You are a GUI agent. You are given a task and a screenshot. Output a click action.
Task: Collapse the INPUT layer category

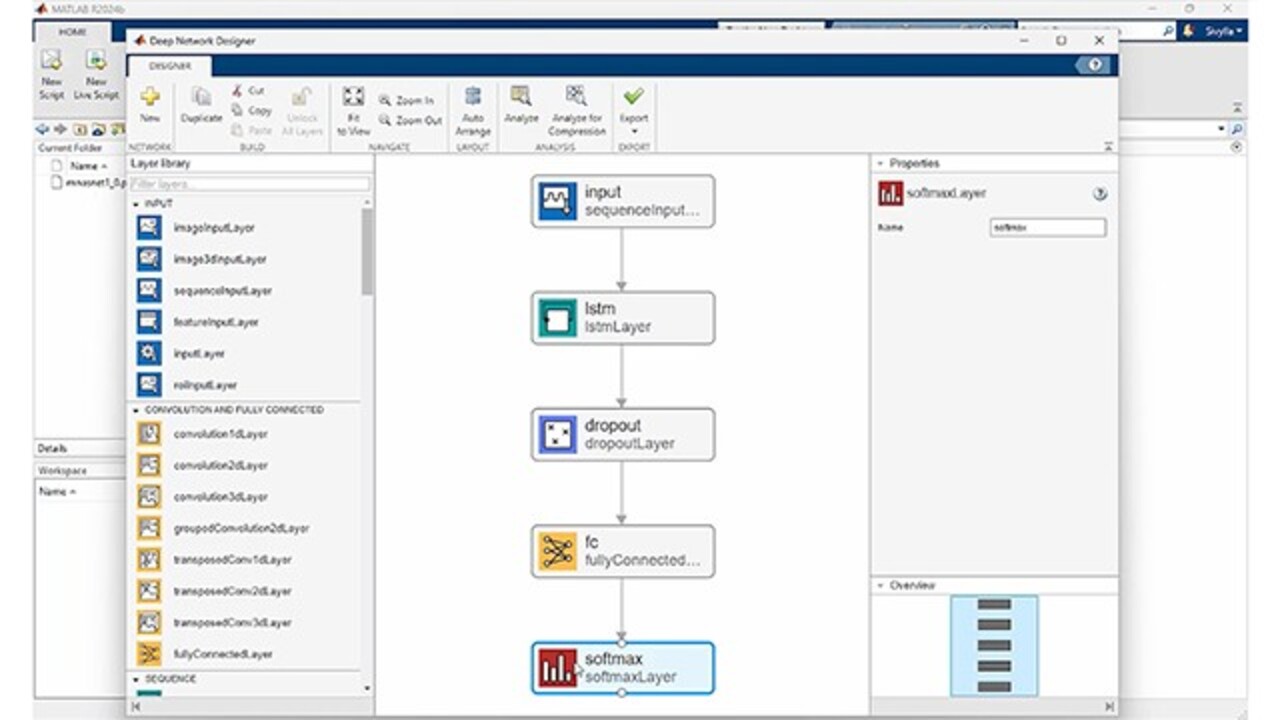pyautogui.click(x=136, y=204)
